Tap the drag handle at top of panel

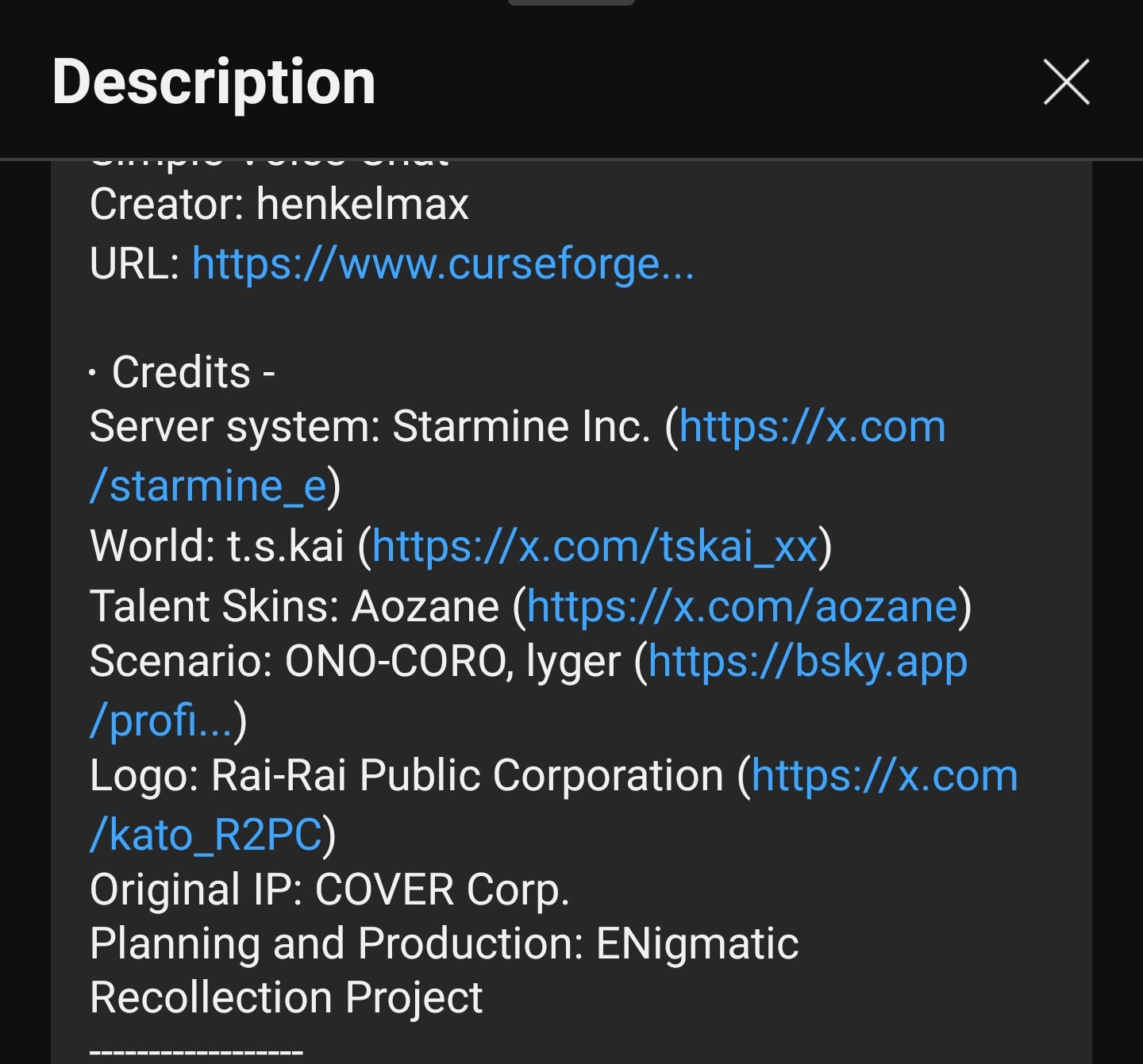coord(571,3)
